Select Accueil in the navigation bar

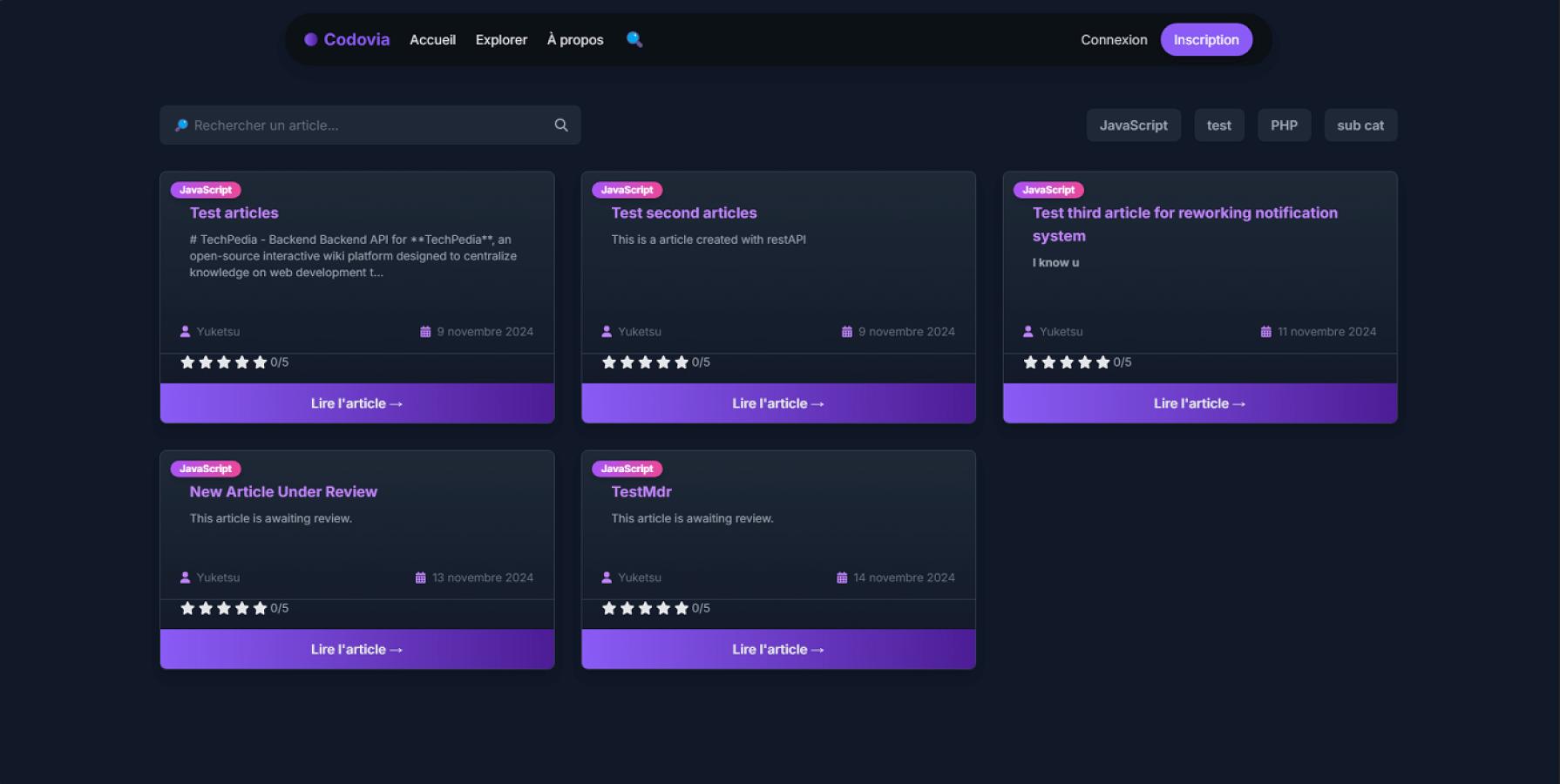pyautogui.click(x=432, y=39)
